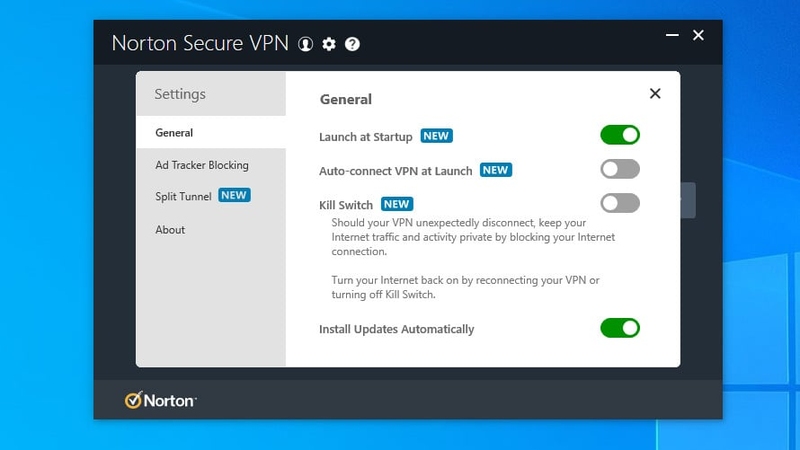The height and width of the screenshot is (450, 800).
Task: Disable Launch at Startup toggle
Action: [x=620, y=135]
